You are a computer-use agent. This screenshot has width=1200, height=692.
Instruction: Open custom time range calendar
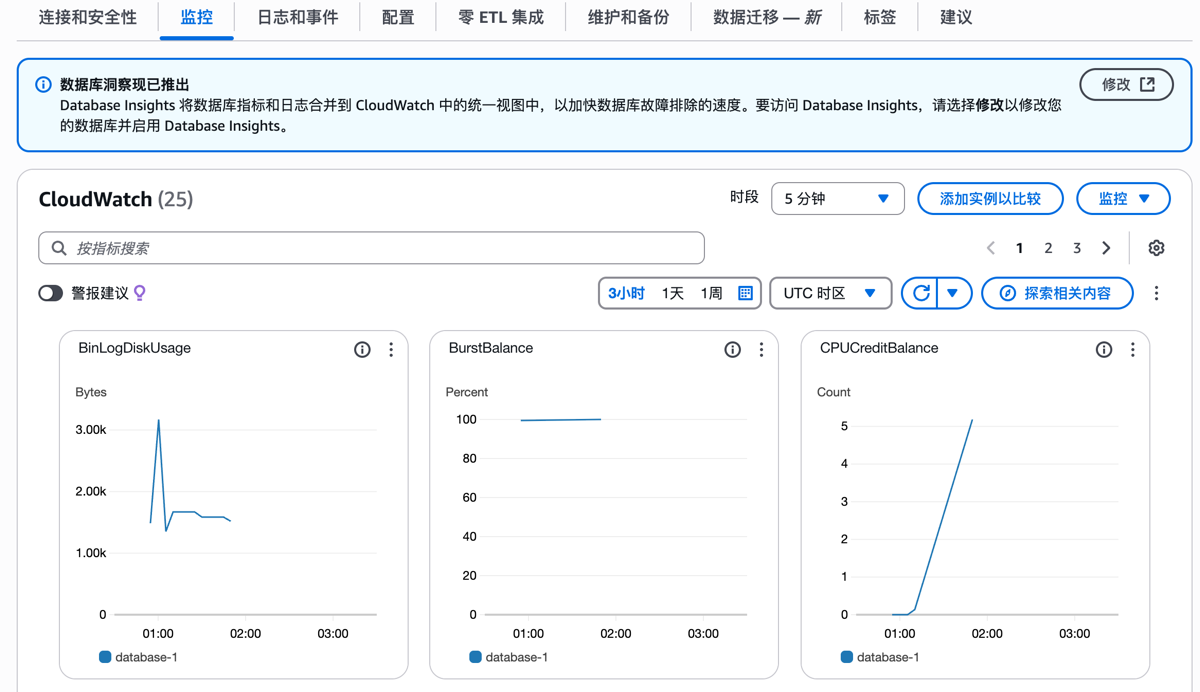click(745, 293)
